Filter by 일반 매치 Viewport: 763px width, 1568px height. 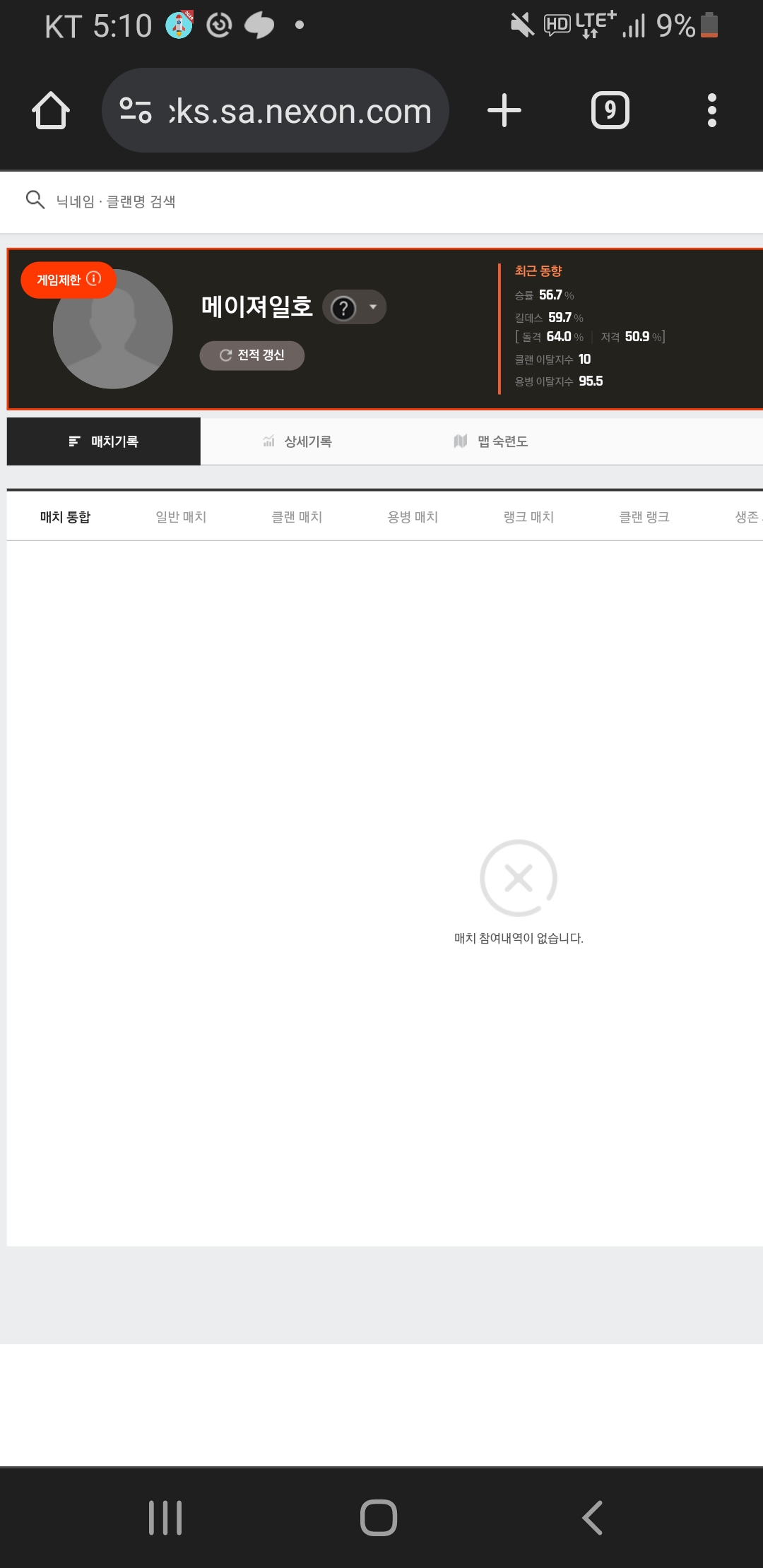[181, 517]
